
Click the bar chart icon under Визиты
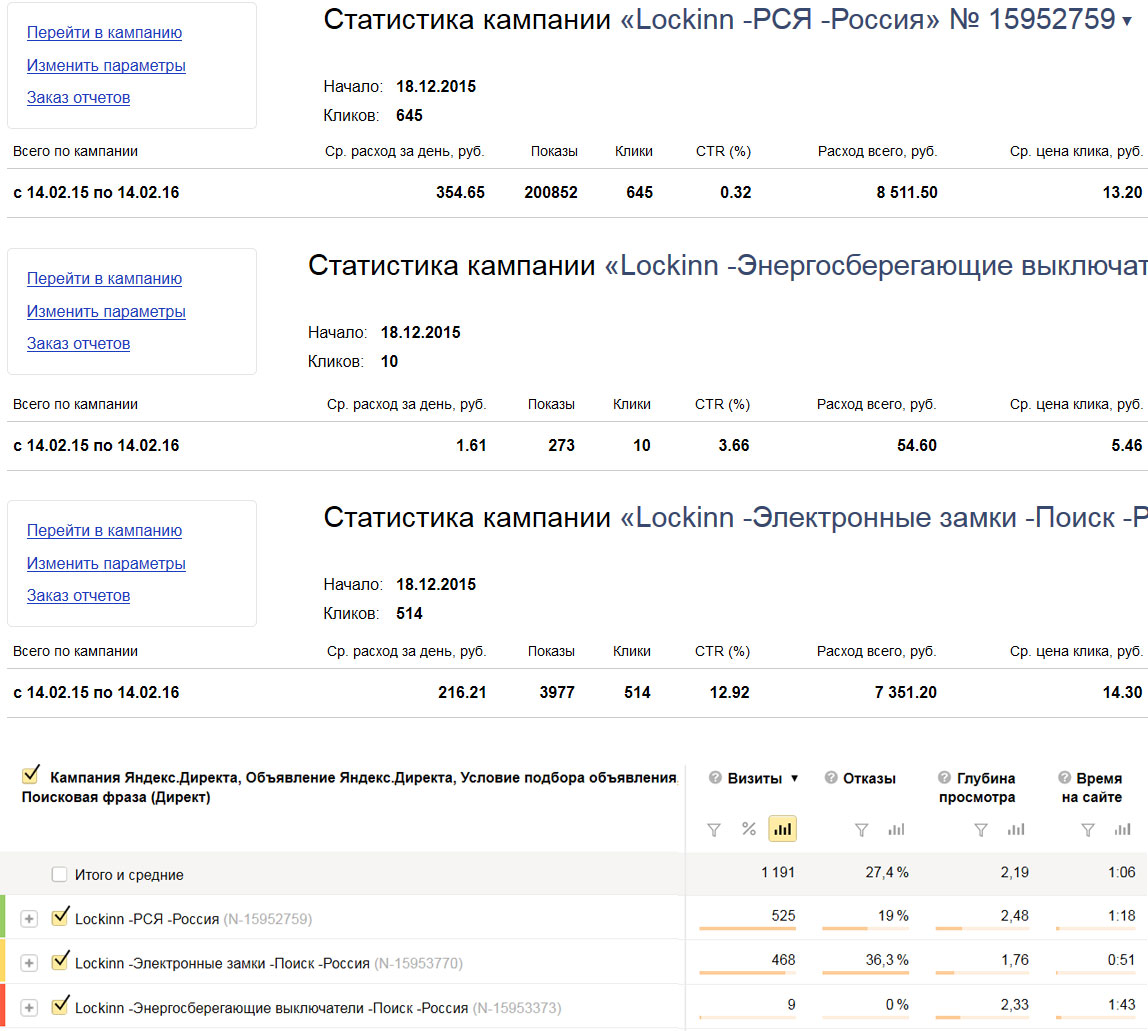(x=782, y=829)
